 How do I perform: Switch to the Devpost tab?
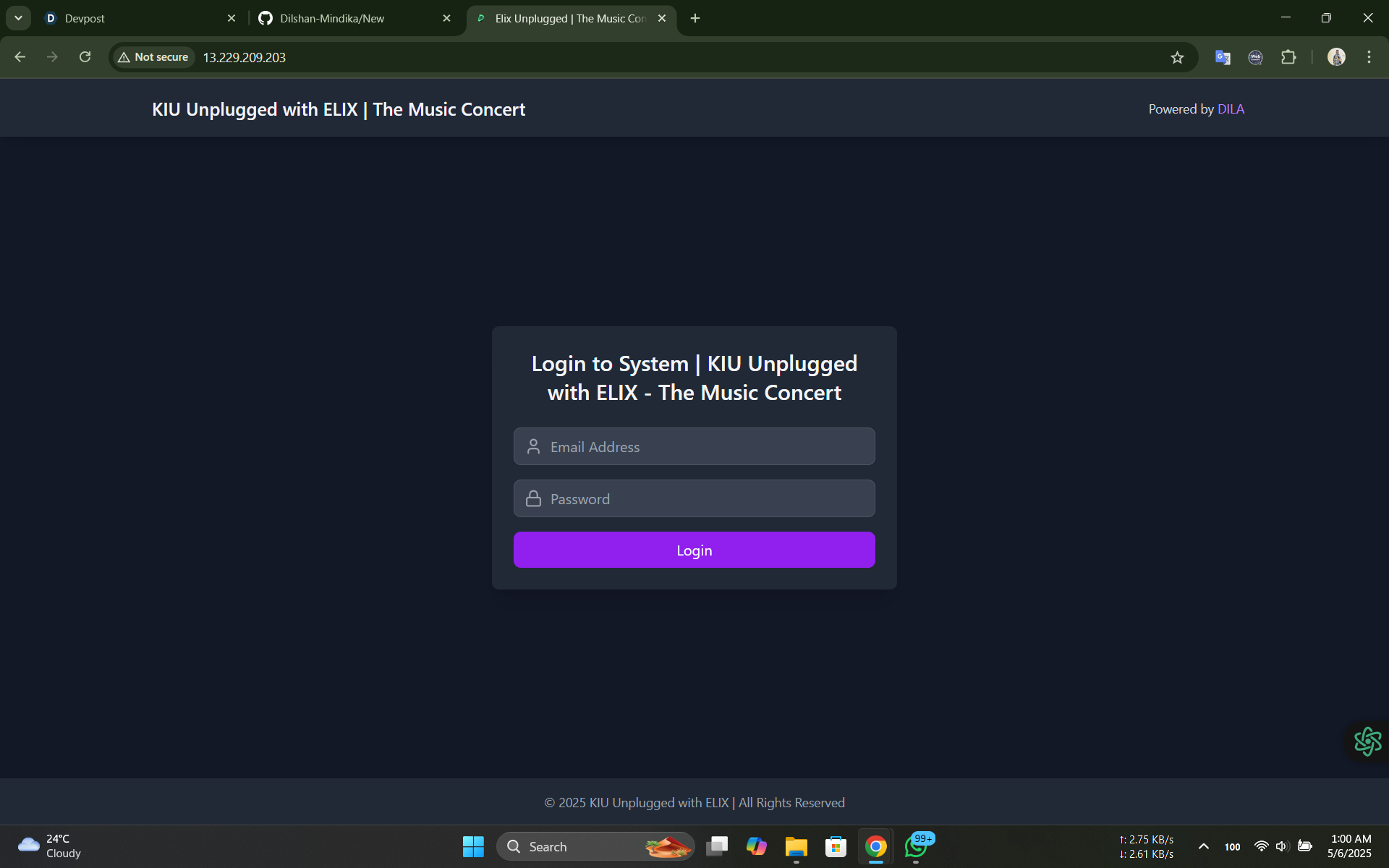tap(130, 19)
